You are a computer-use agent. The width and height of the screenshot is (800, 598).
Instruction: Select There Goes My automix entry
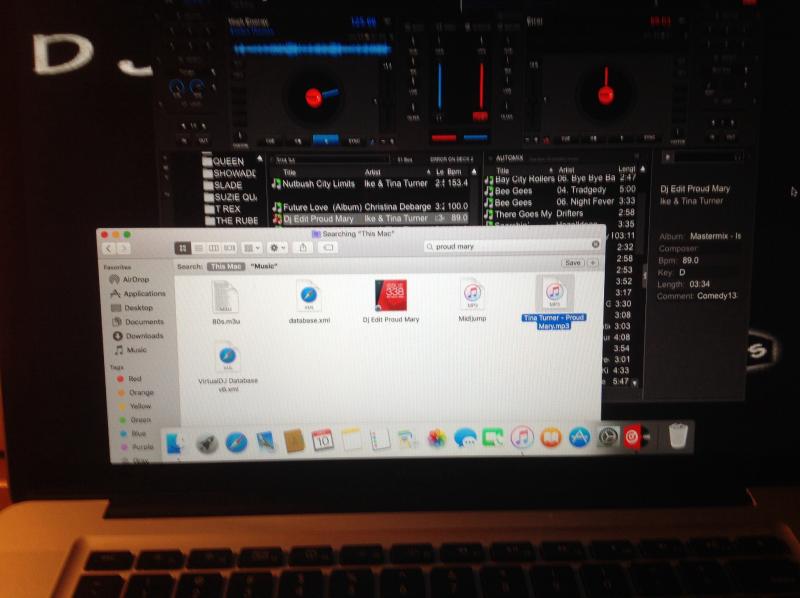(x=560, y=214)
